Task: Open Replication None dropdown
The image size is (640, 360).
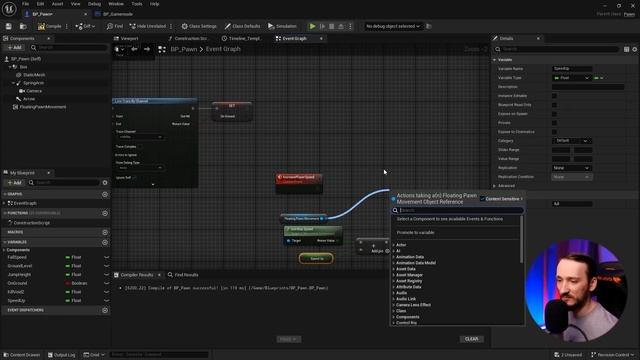Action: coord(571,168)
